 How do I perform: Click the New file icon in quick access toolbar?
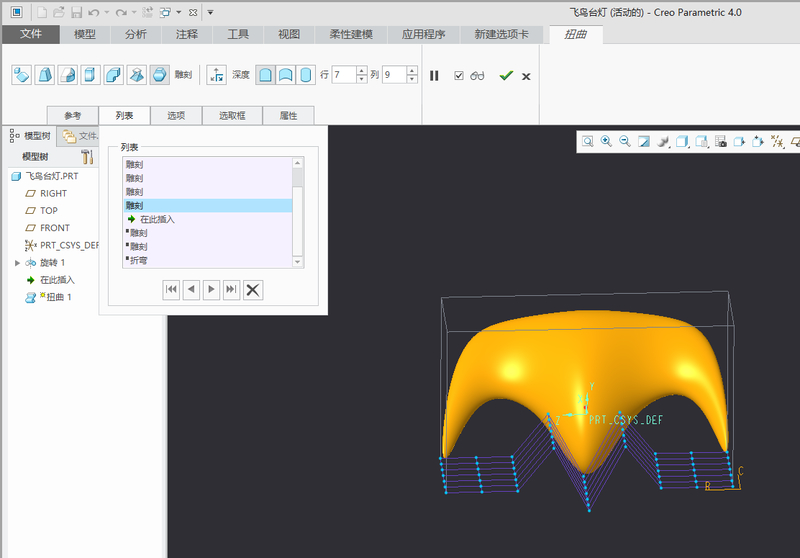click(x=42, y=12)
